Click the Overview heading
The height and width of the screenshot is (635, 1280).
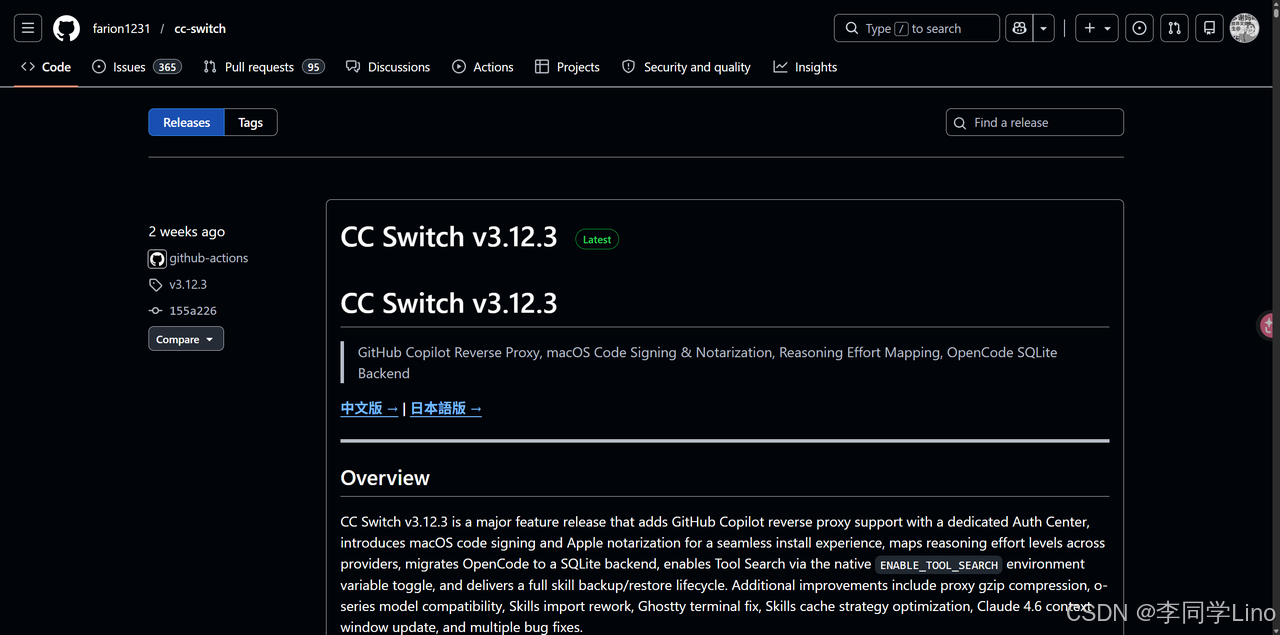tap(385, 478)
